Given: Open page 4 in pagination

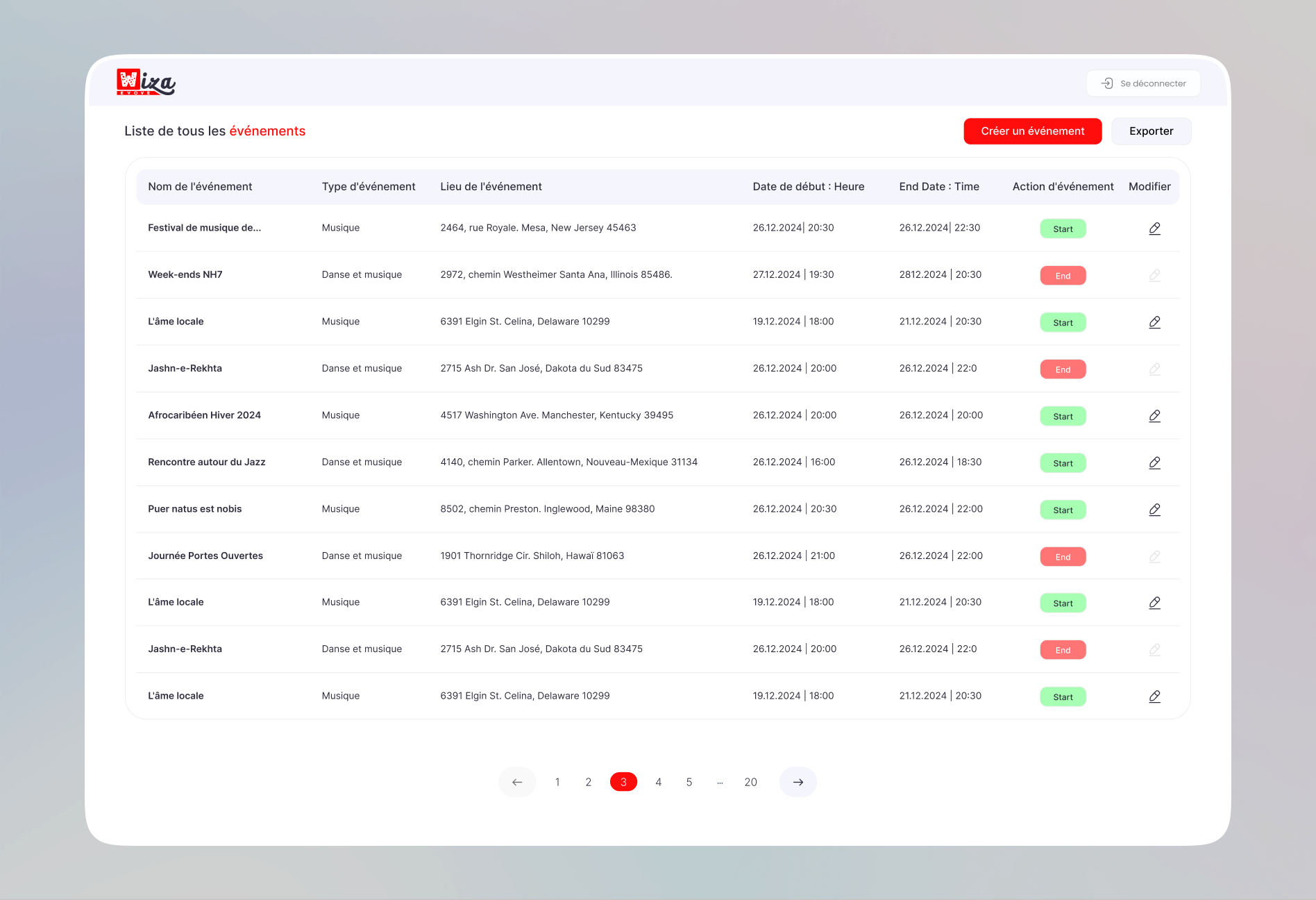Looking at the screenshot, I should pyautogui.click(x=658, y=782).
